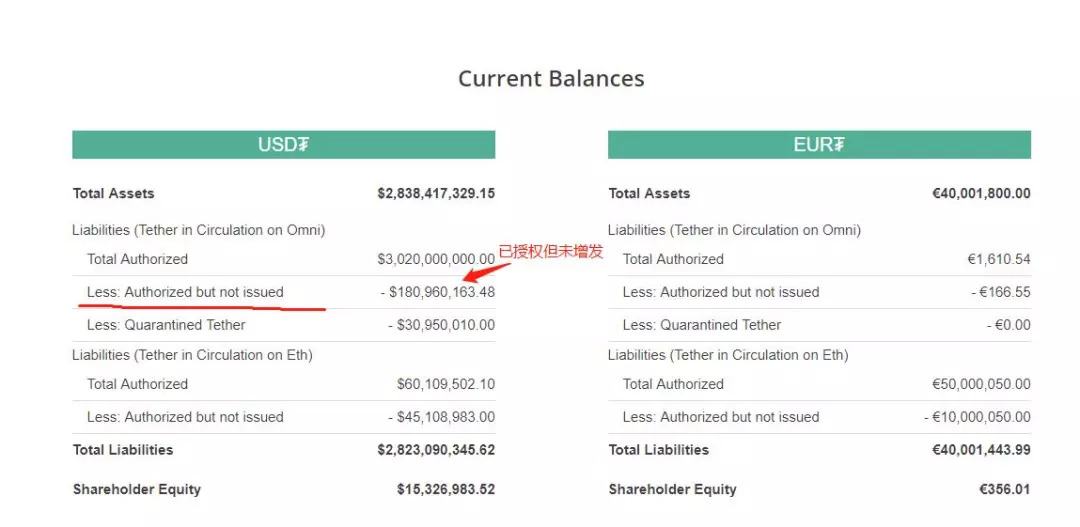The height and width of the screenshot is (527, 1080).
Task: Click EUR Omni Total Authorized €1,610.54
Action: (999, 260)
